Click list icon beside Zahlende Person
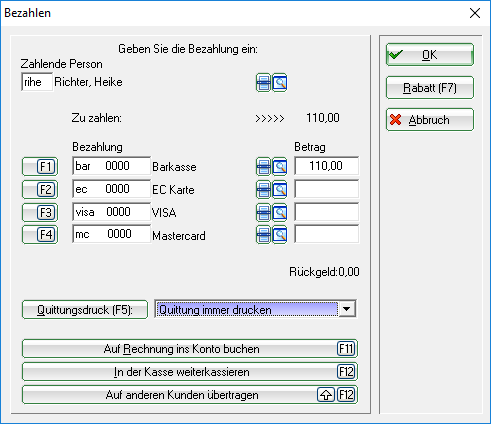This screenshot has height=424, width=491. [263, 83]
